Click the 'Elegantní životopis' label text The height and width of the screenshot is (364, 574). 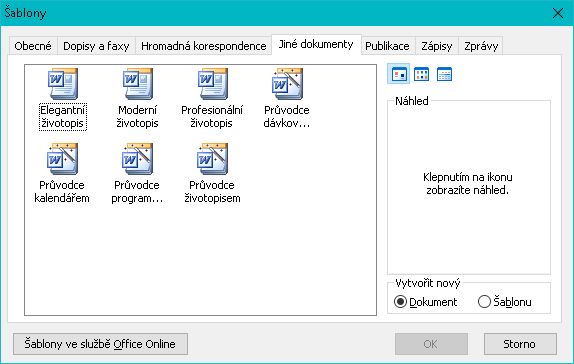click(63, 117)
